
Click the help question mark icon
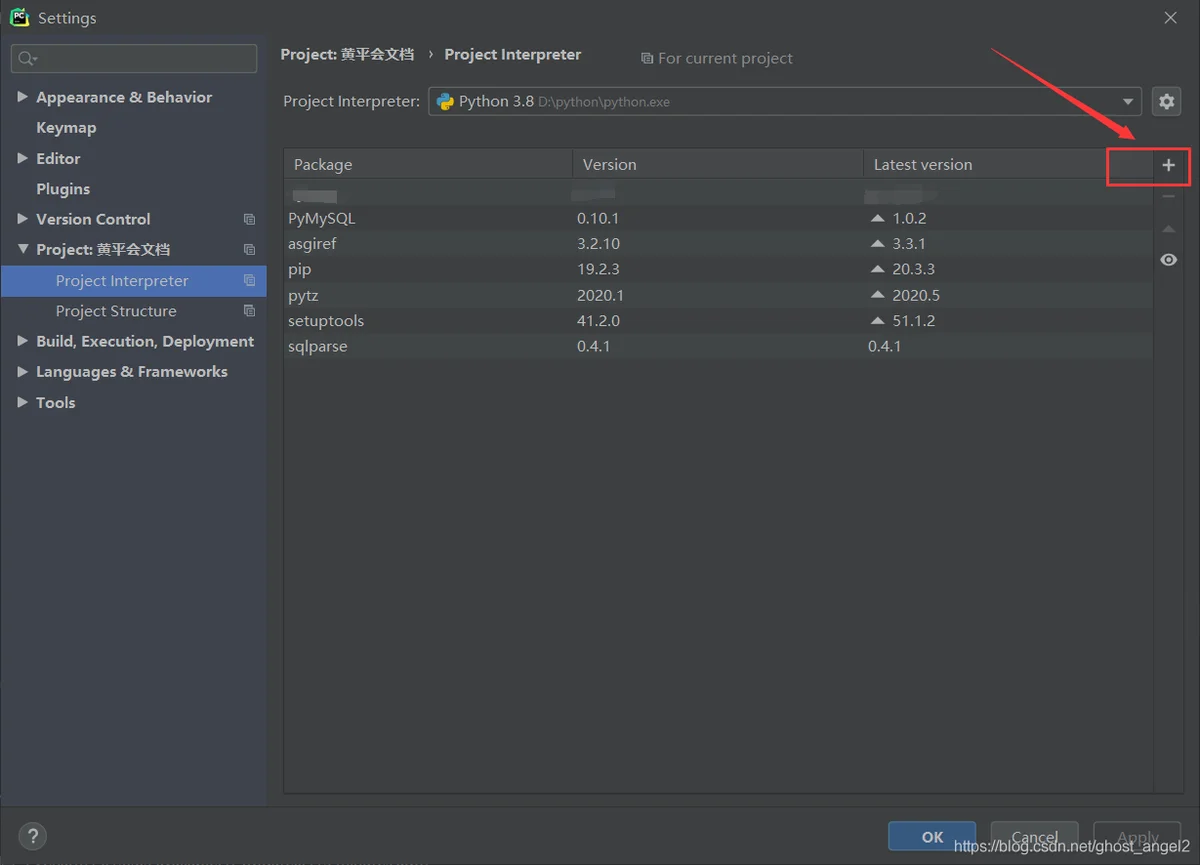coord(32,836)
